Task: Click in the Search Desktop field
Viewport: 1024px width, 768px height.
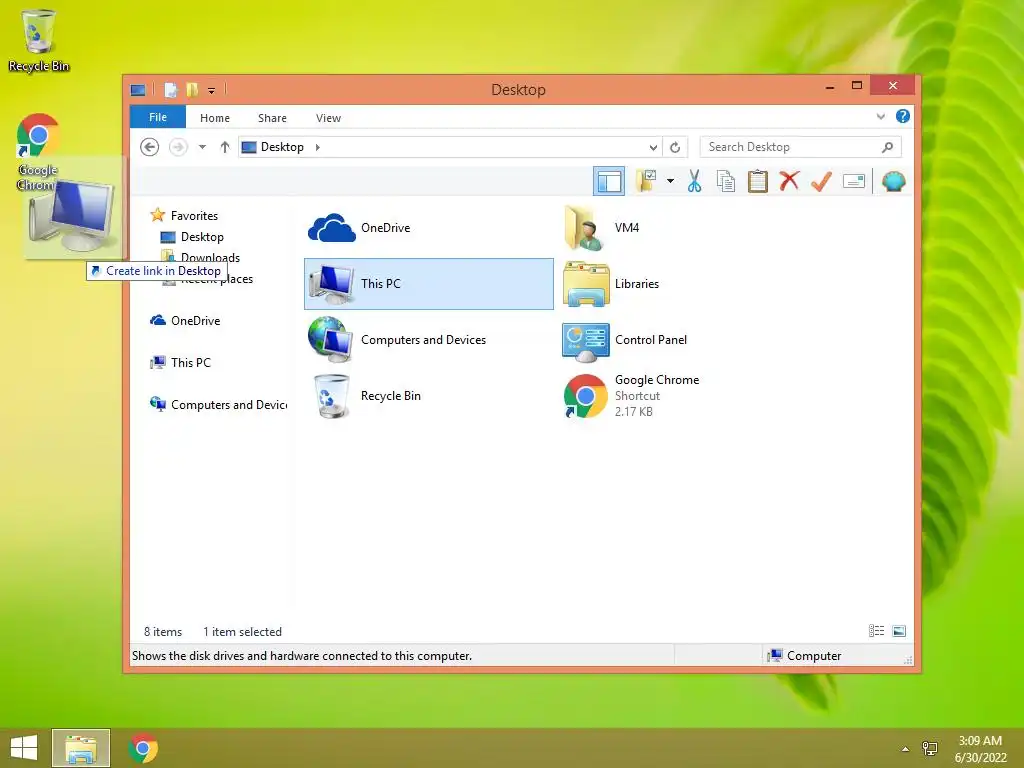Action: 801,147
